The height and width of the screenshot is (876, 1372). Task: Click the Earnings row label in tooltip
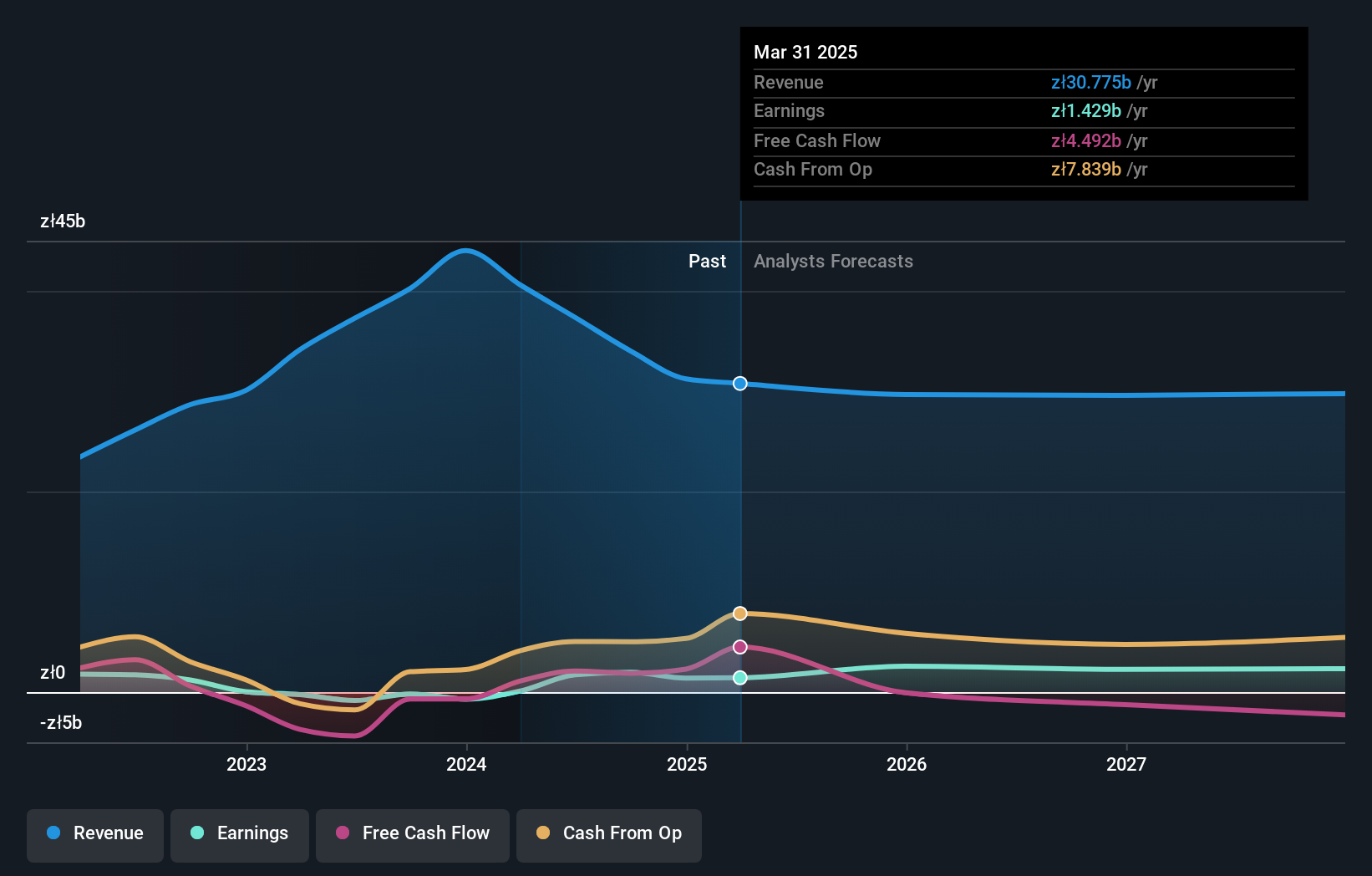coord(789,110)
